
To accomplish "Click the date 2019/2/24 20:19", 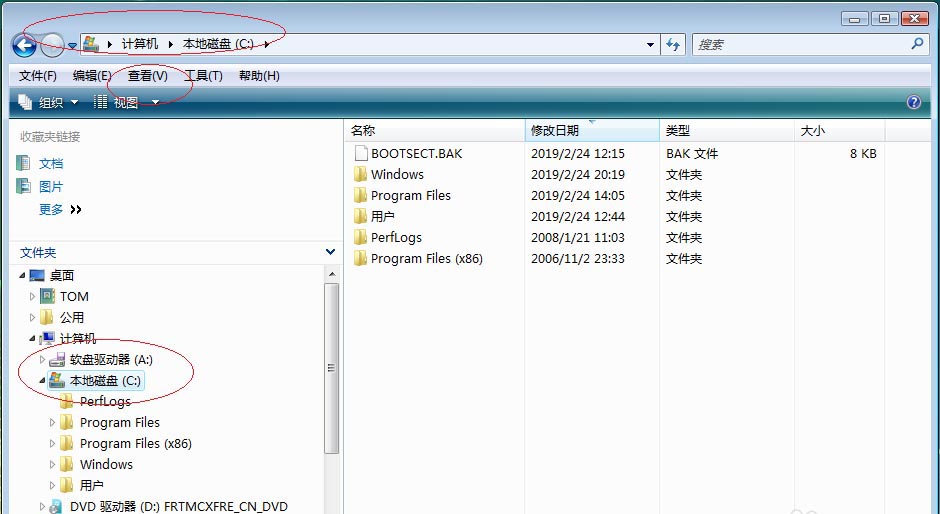I will point(578,175).
